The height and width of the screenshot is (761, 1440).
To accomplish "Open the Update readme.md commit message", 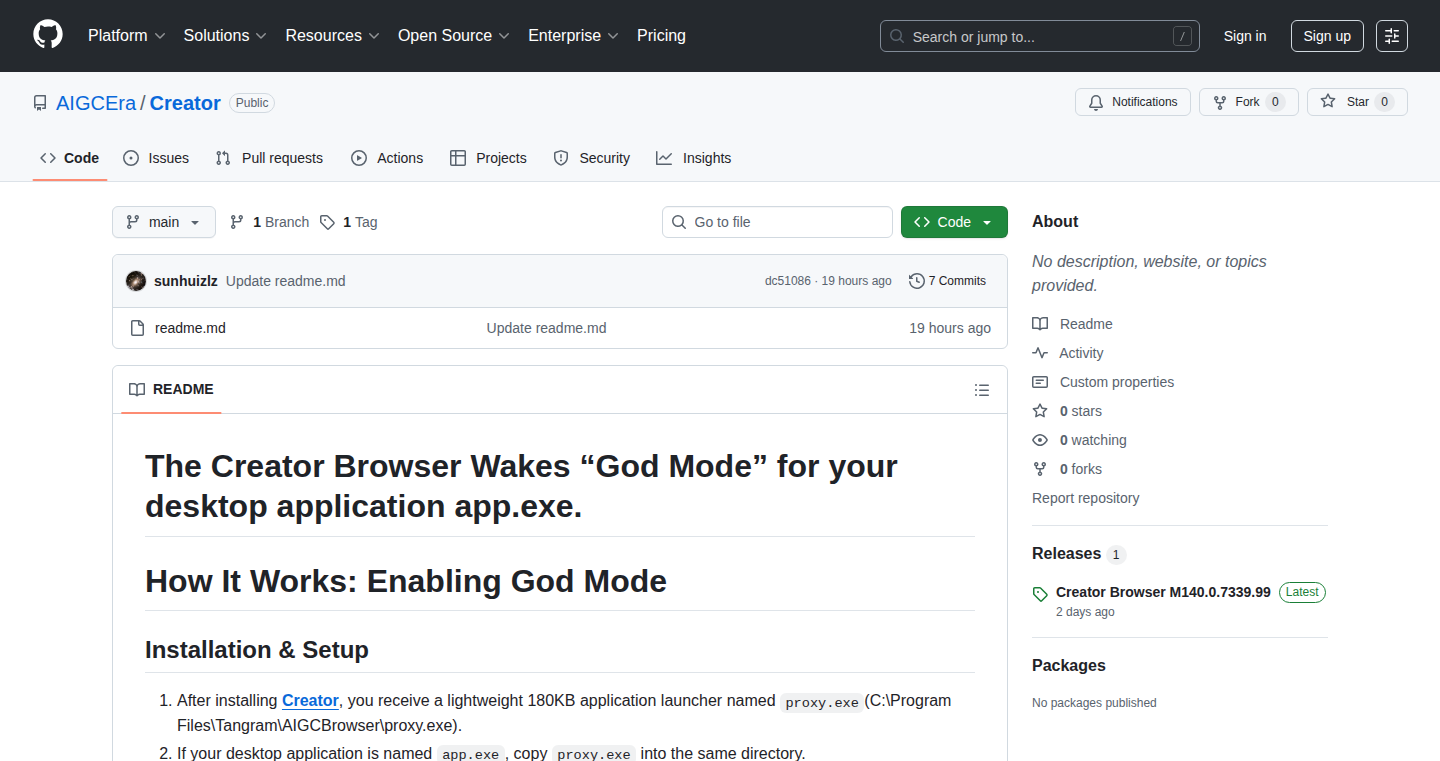I will [x=286, y=281].
